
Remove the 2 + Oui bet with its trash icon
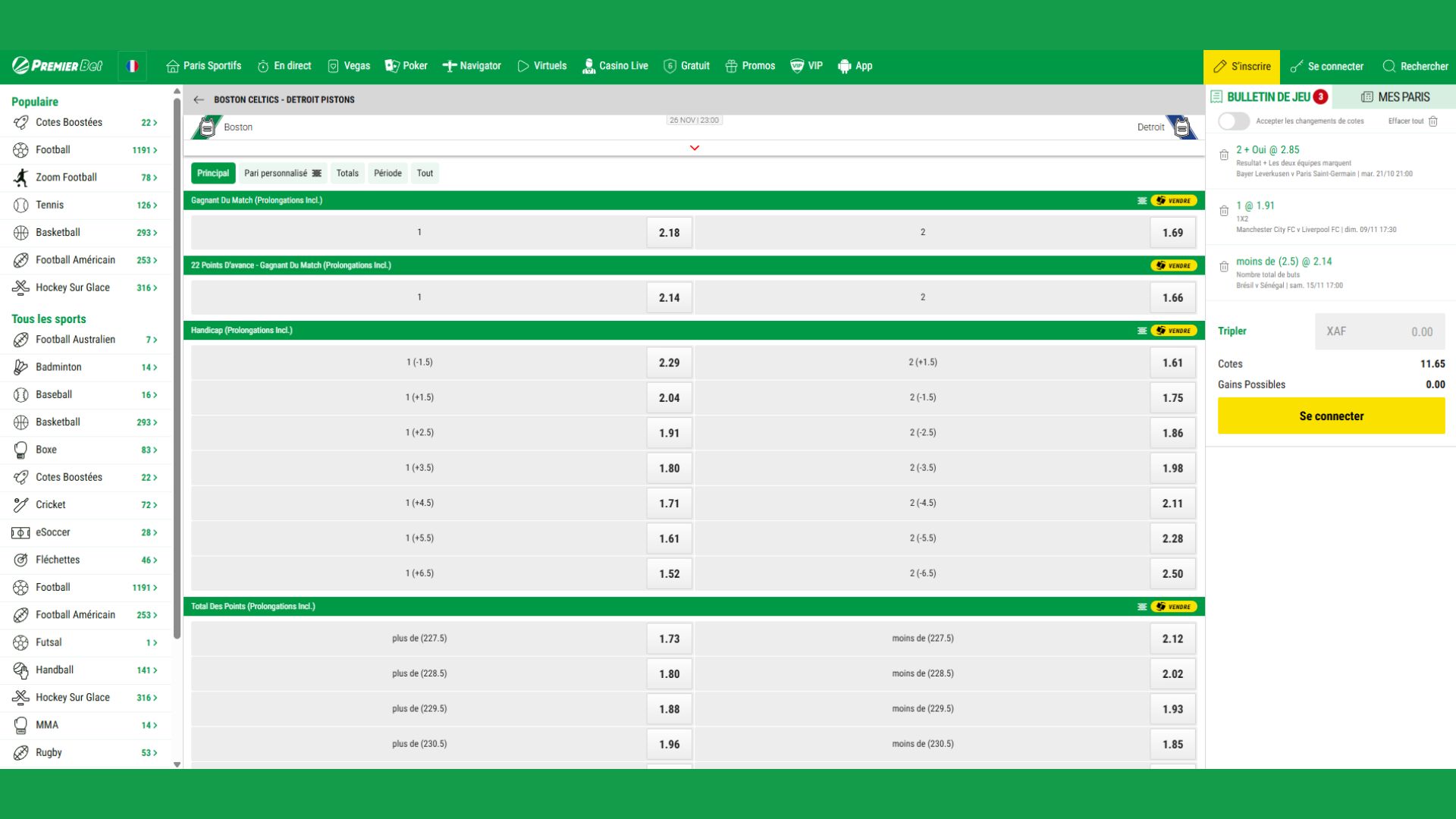pos(1223,156)
